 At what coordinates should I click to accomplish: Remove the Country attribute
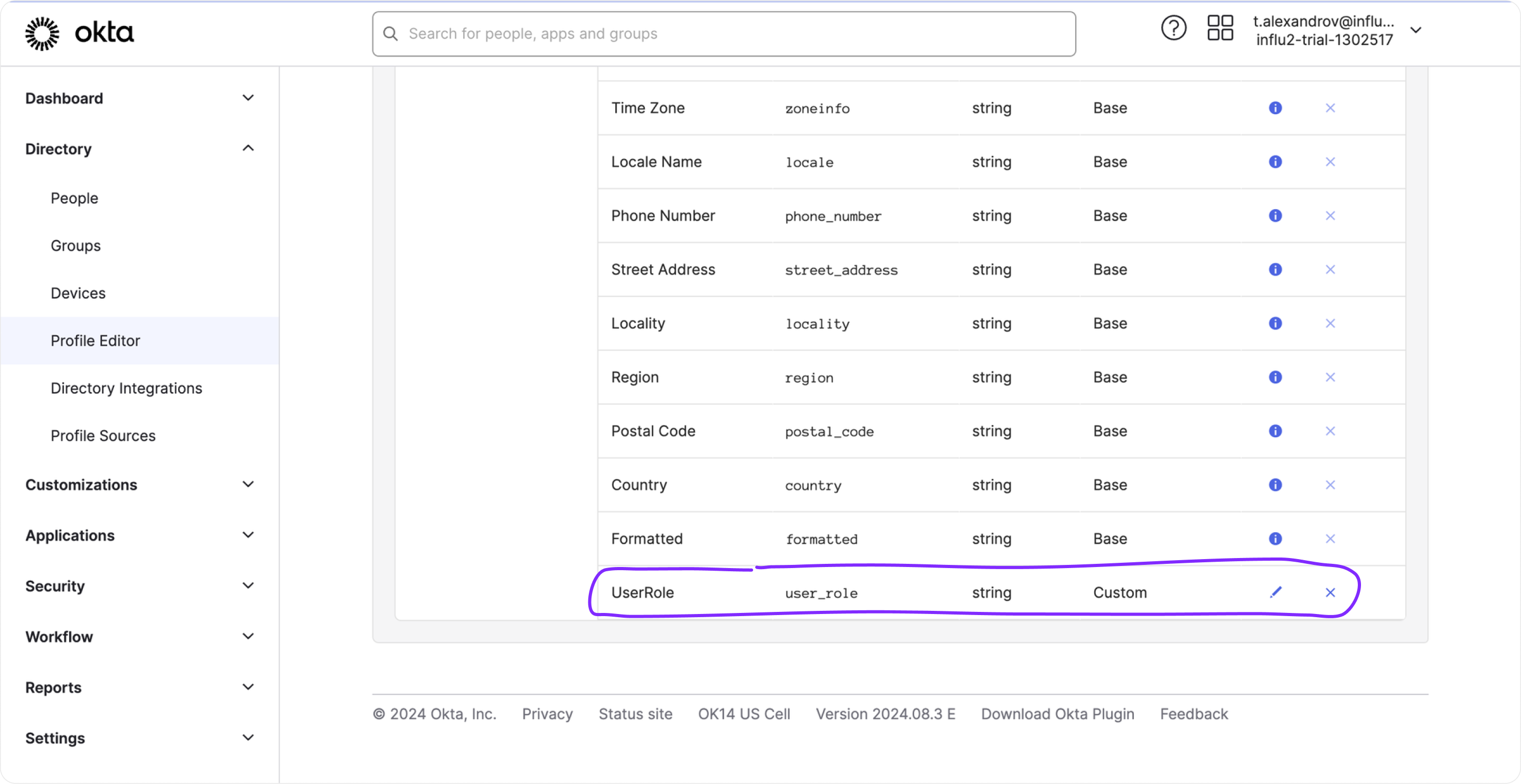click(1330, 485)
